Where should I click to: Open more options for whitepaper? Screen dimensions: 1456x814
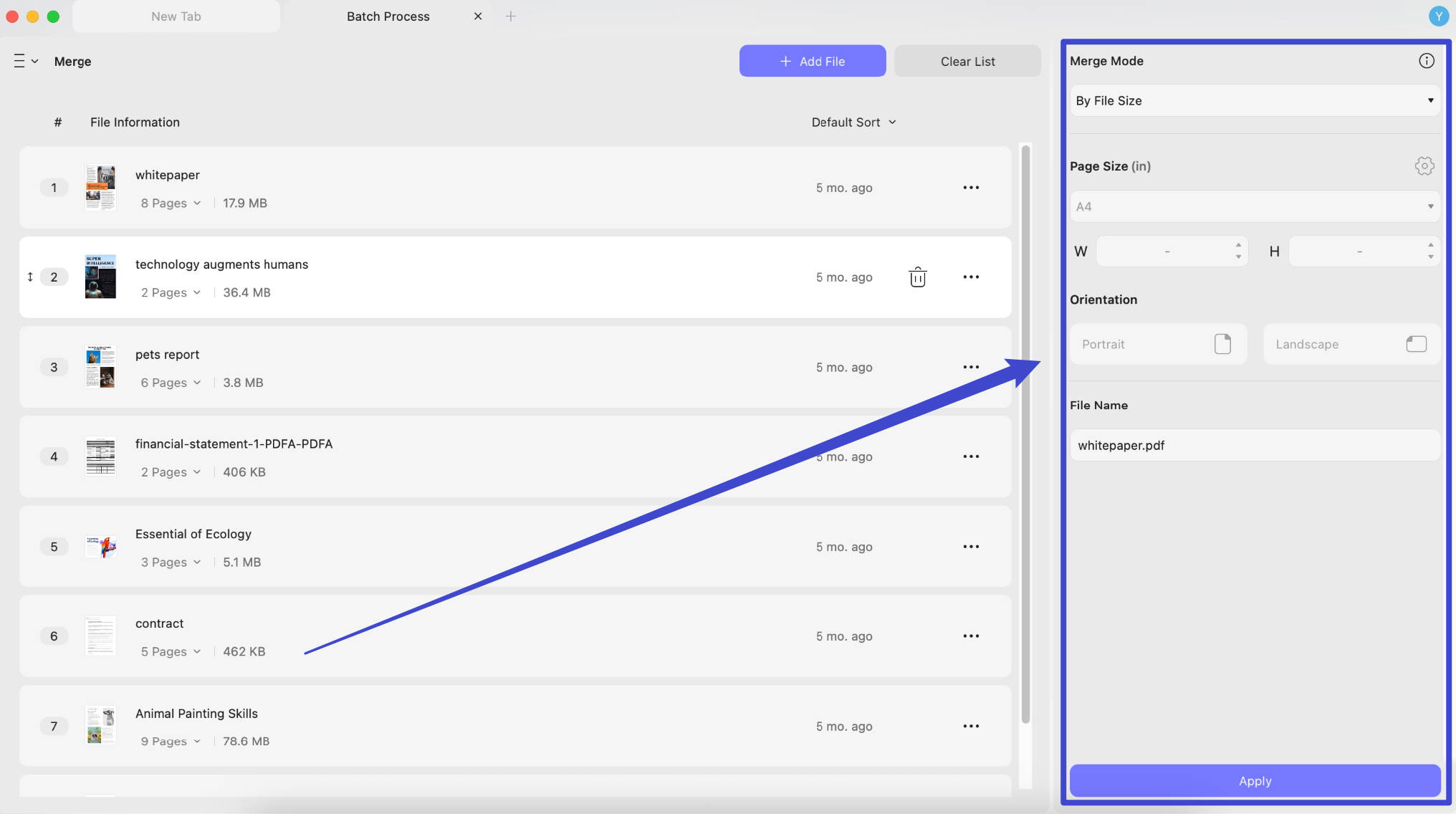tap(971, 188)
